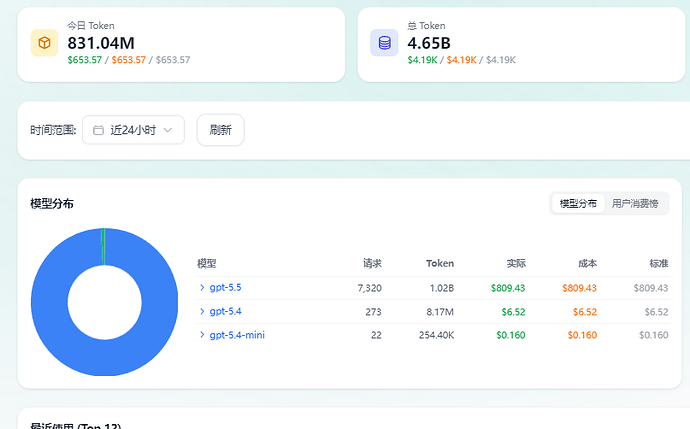690x429 pixels.
Task: Click the green $809.43 actual cost
Action: (508, 288)
